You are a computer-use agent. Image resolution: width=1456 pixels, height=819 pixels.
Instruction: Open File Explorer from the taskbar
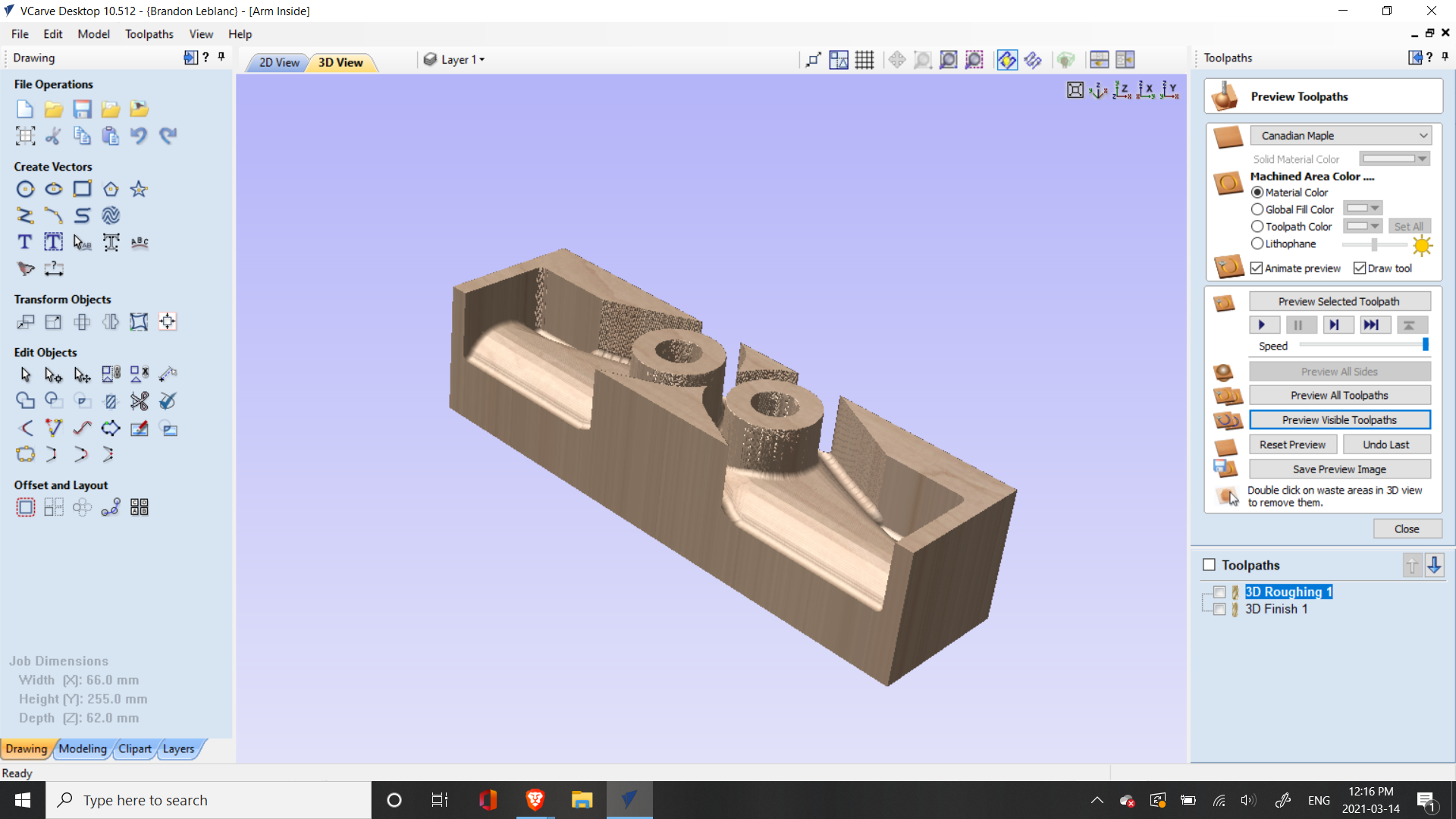pyautogui.click(x=582, y=800)
